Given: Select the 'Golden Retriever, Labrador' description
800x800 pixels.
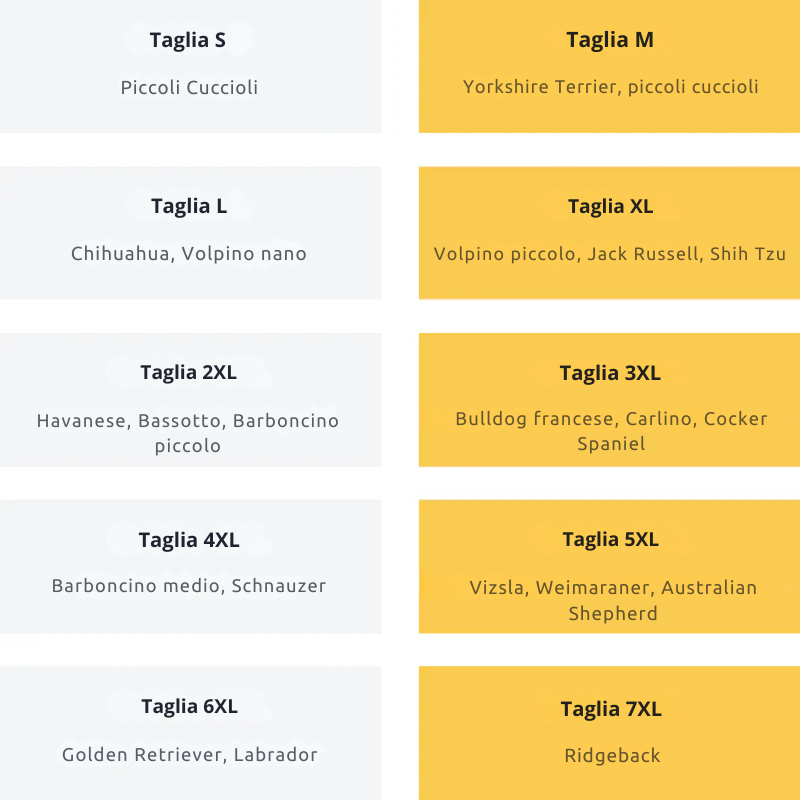Looking at the screenshot, I should click(x=190, y=755).
